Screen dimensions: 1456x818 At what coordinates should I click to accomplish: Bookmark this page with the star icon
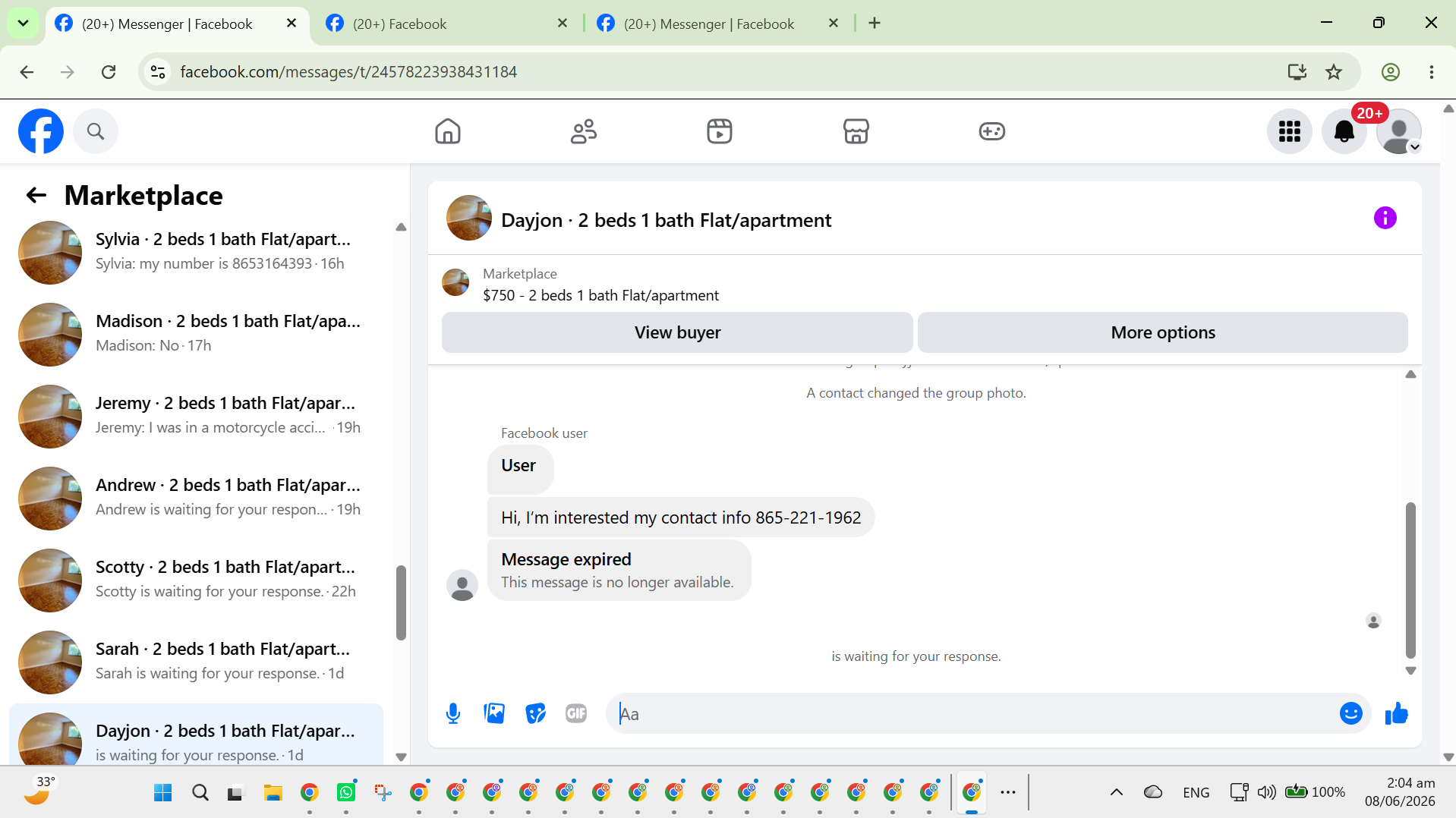1334,72
